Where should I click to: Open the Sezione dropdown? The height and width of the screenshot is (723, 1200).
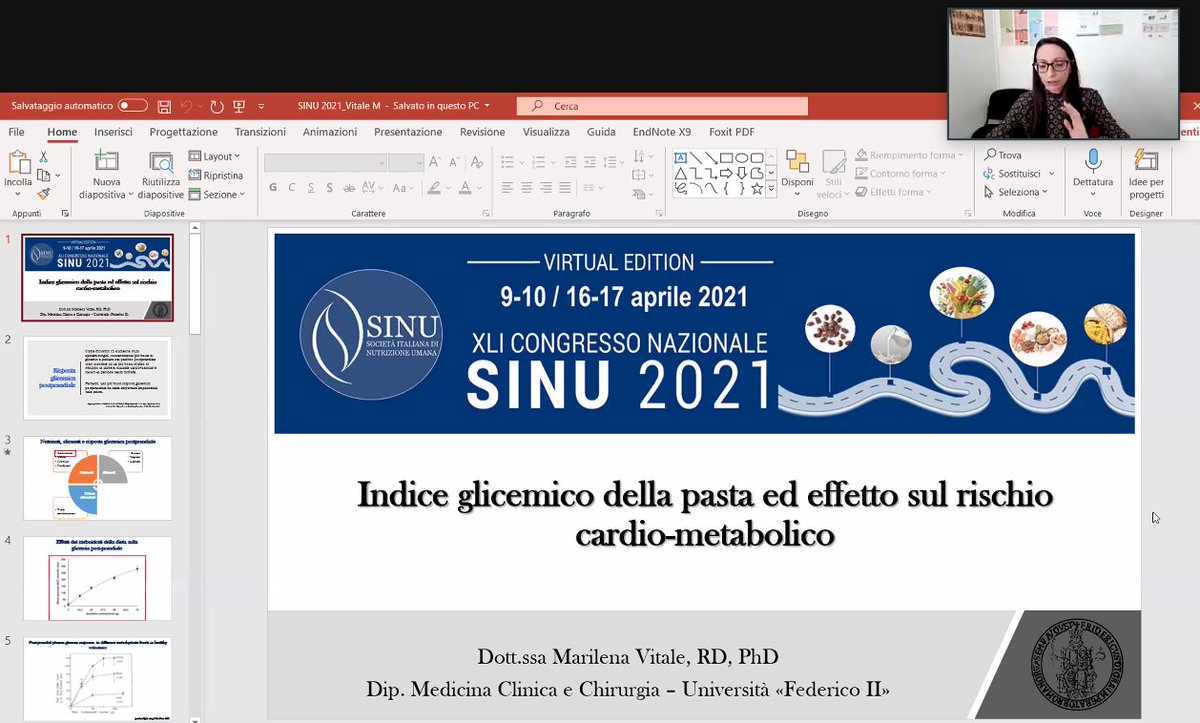214,194
